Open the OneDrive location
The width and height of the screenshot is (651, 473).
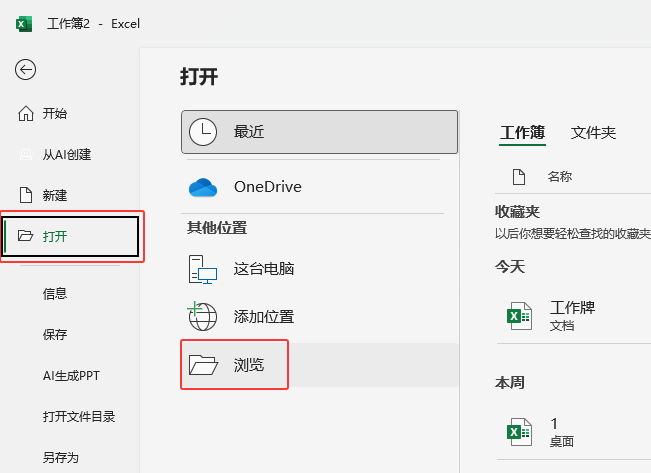320,187
